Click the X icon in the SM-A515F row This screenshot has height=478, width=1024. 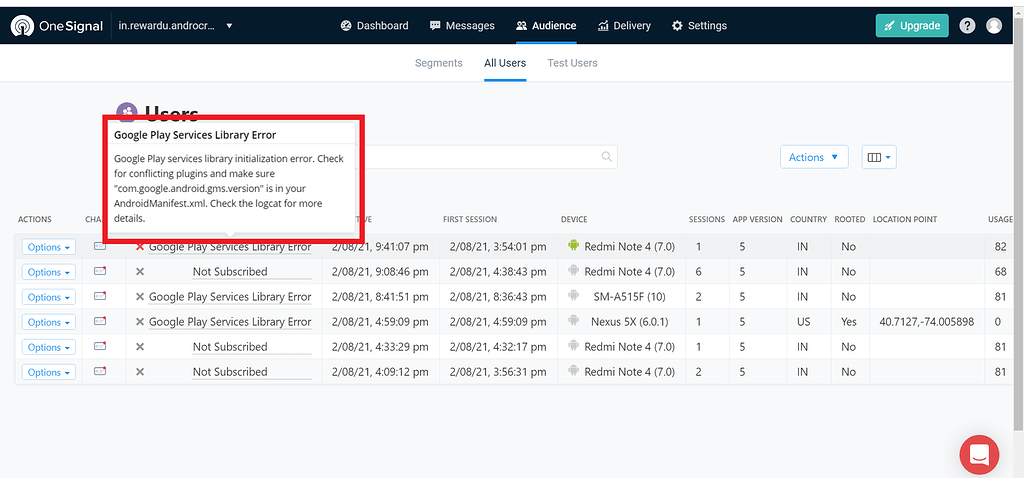tap(140, 296)
